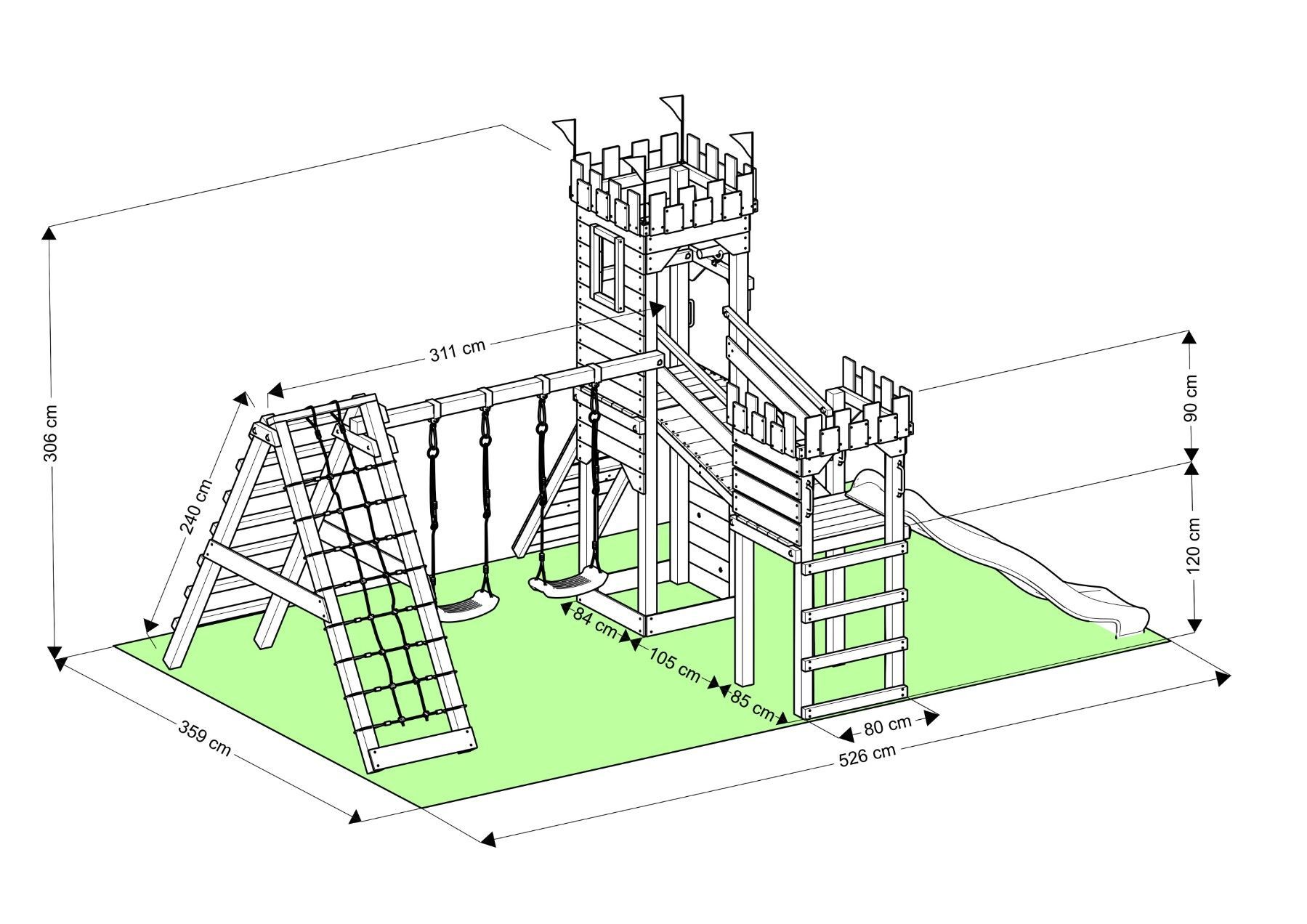Image resolution: width=1307 pixels, height=924 pixels.
Task: Click the 240 cm A-frame dimension label
Action: (196, 506)
